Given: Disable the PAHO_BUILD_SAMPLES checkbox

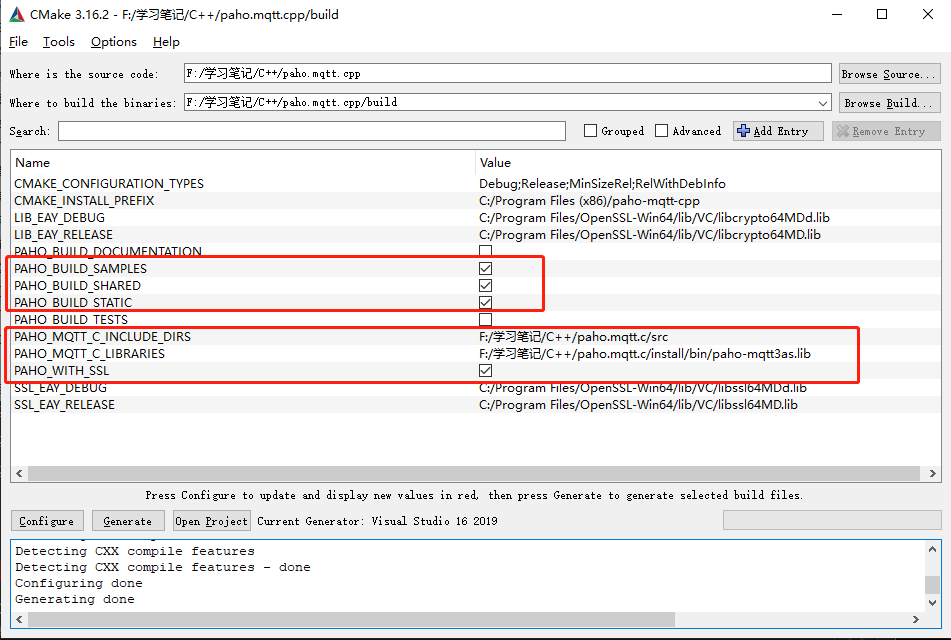Looking at the screenshot, I should (x=485, y=268).
